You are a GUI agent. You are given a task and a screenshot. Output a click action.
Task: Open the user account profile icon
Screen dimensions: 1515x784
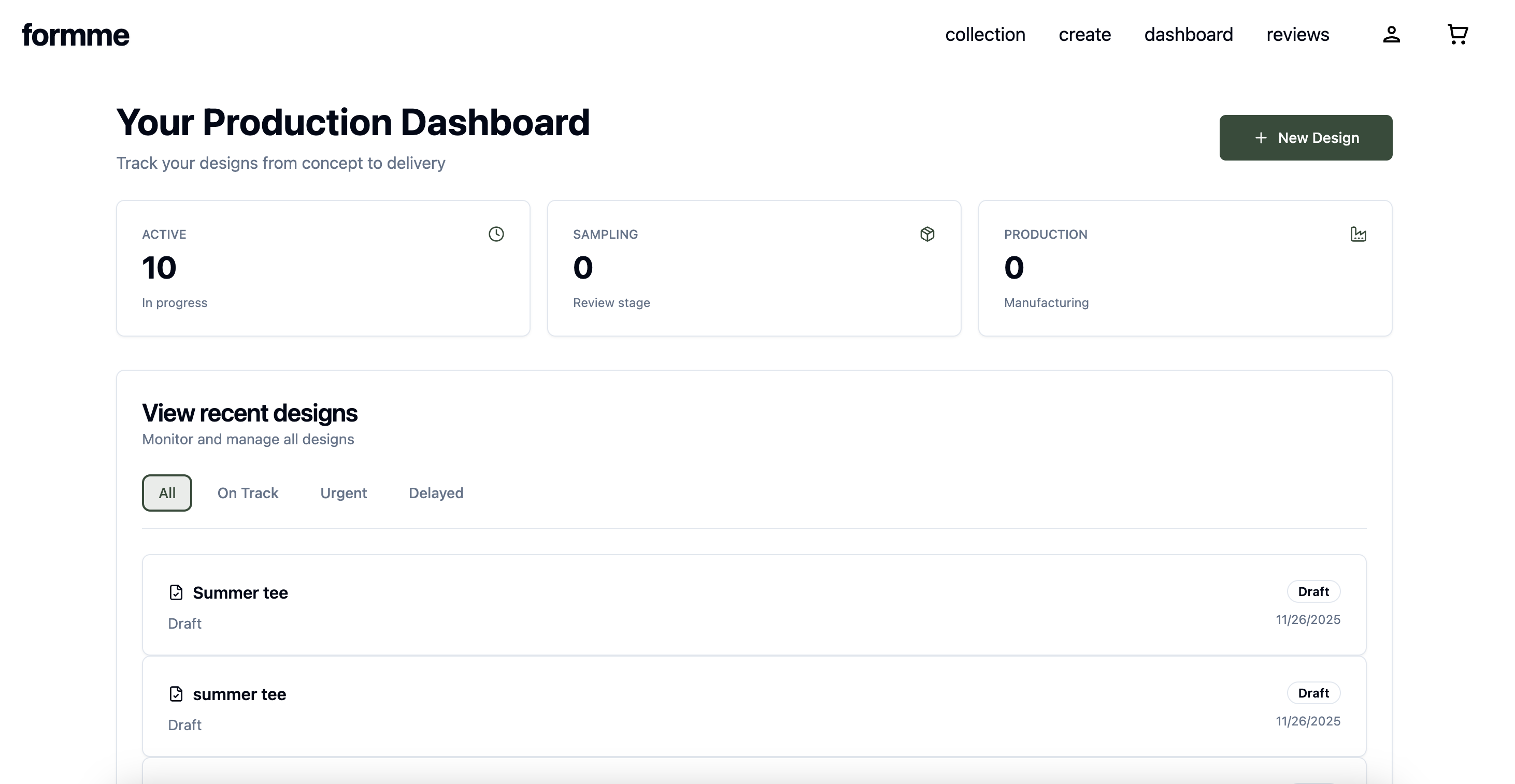point(1391,35)
